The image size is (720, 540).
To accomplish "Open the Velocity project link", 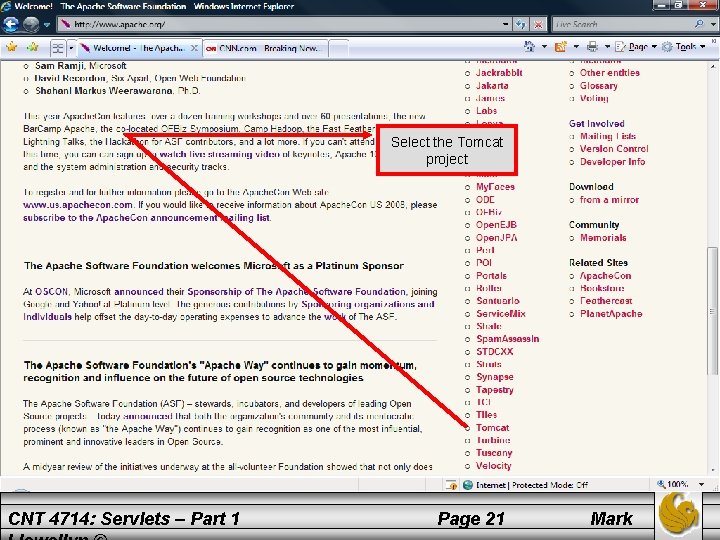I will (493, 466).
